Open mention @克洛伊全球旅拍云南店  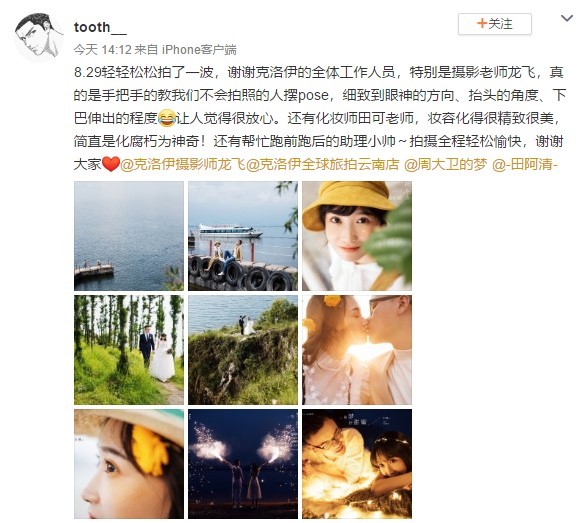pos(322,164)
